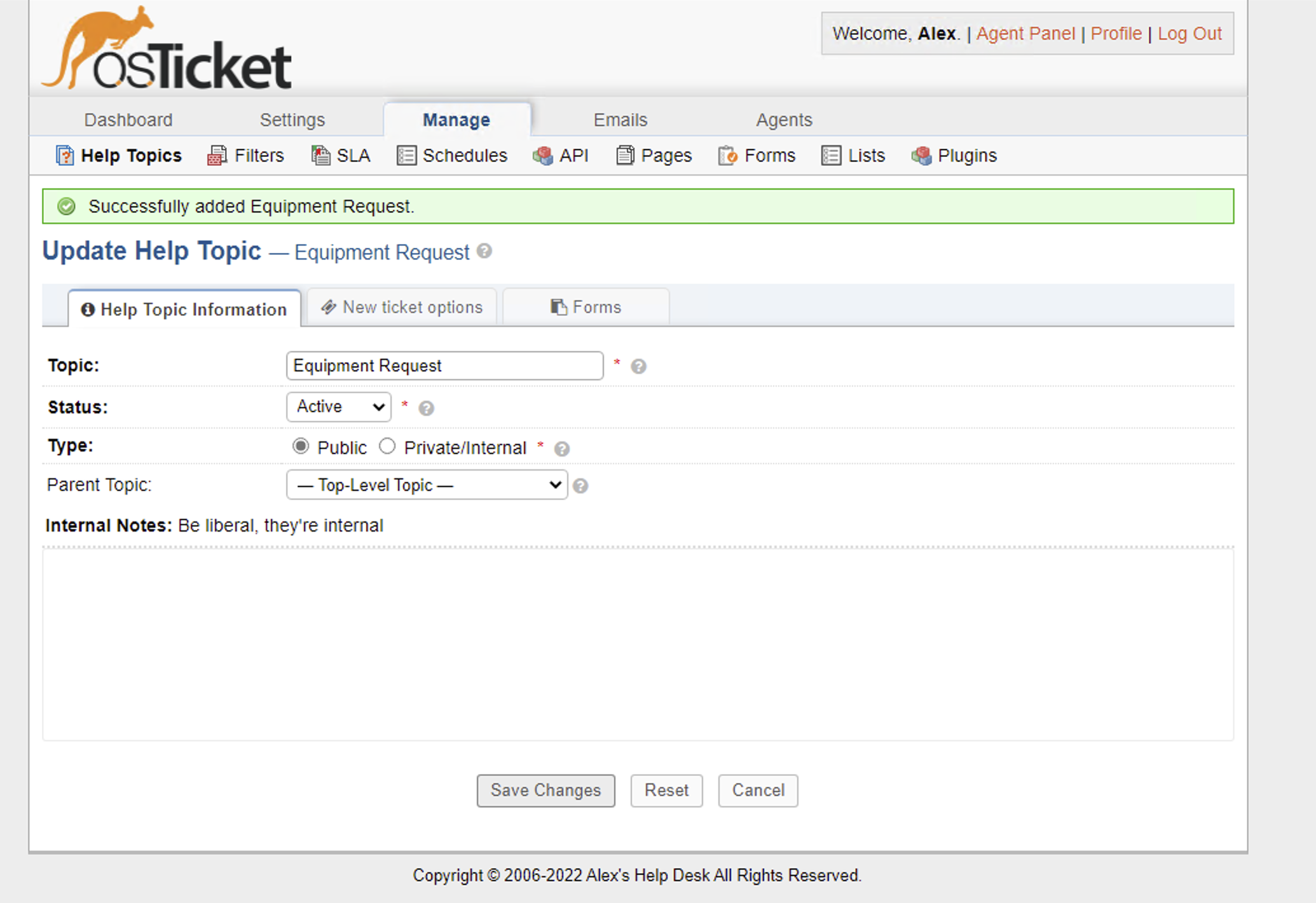Open the Status dropdown showing Active

[339, 407]
